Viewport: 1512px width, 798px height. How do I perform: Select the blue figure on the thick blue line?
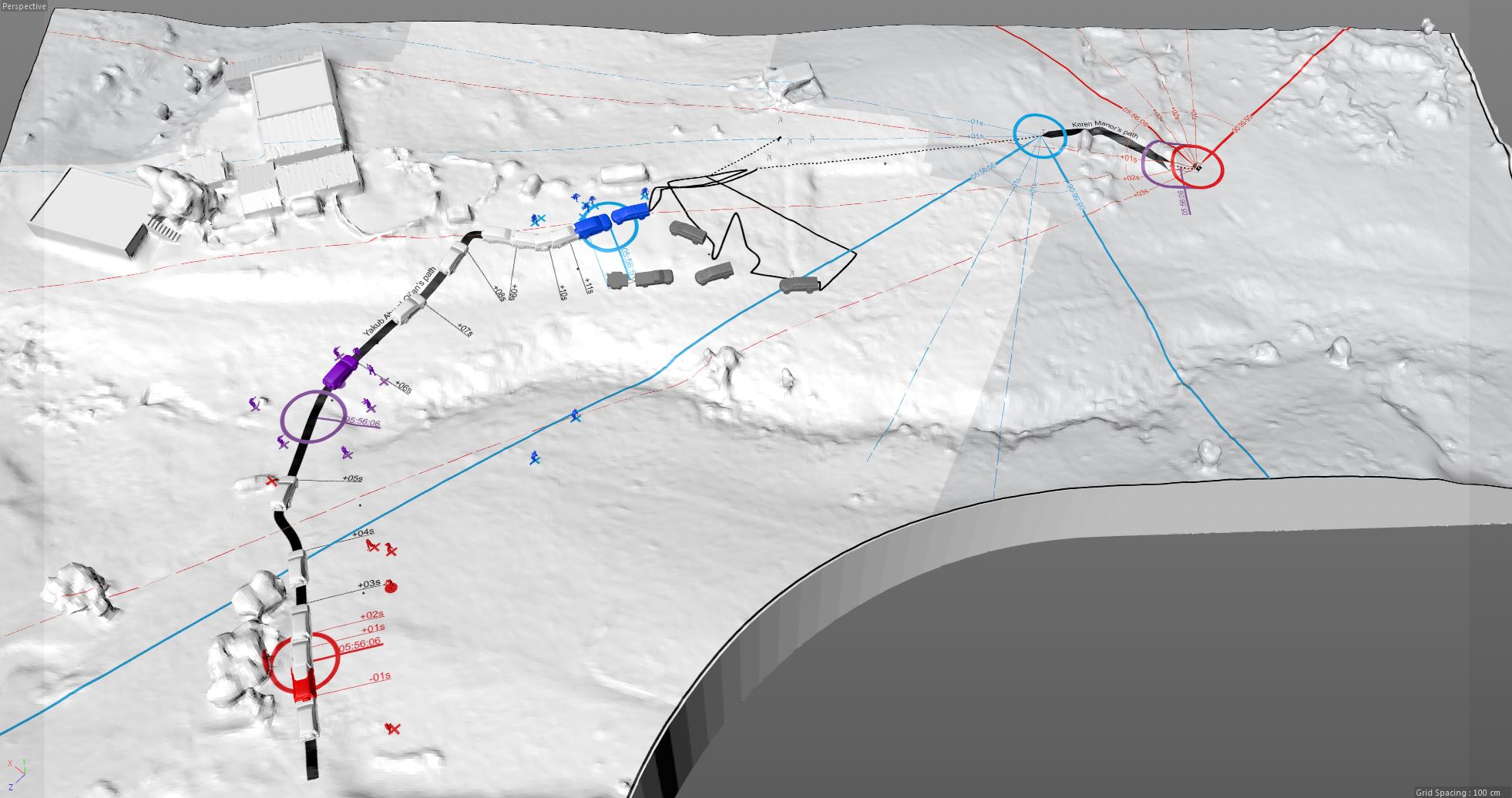click(x=575, y=416)
